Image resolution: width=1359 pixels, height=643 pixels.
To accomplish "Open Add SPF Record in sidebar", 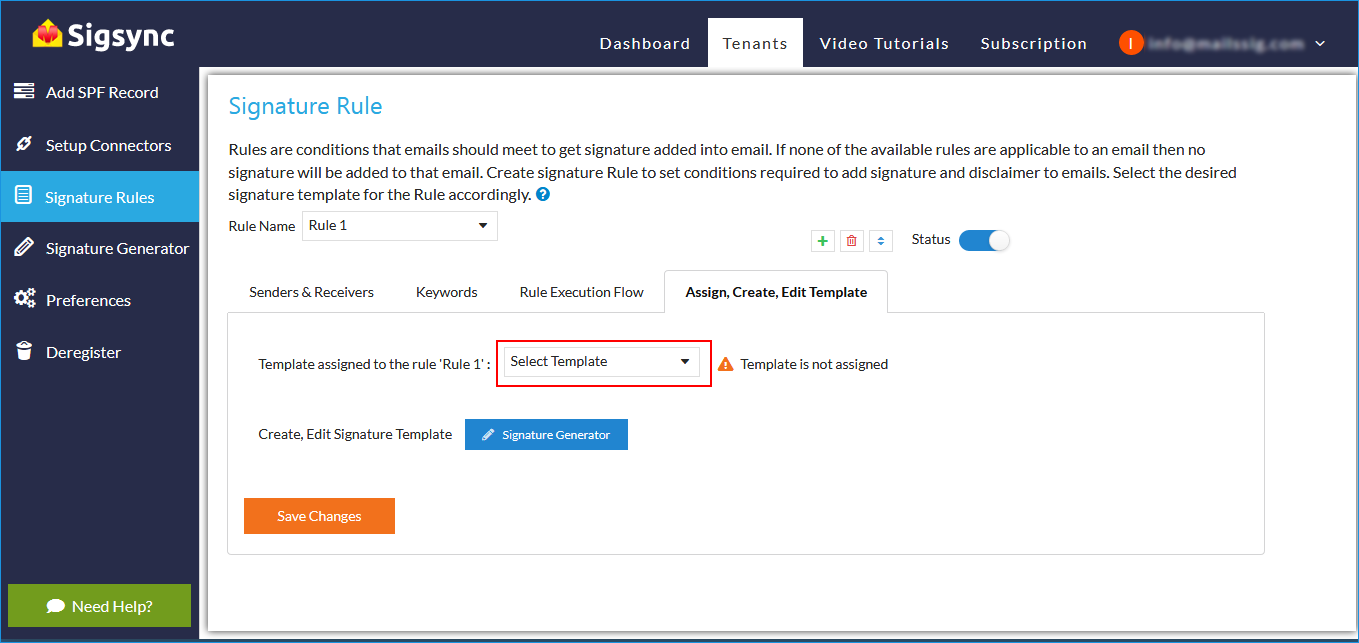I will pos(101,92).
